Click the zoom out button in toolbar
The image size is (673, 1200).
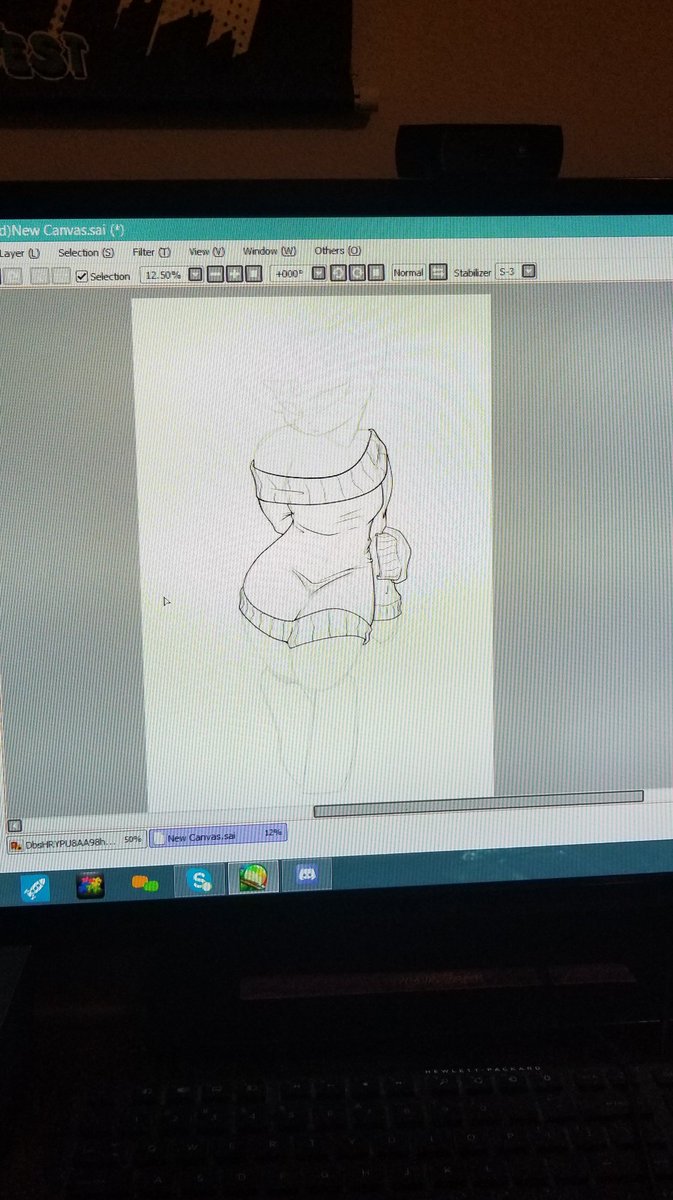pyautogui.click(x=215, y=274)
